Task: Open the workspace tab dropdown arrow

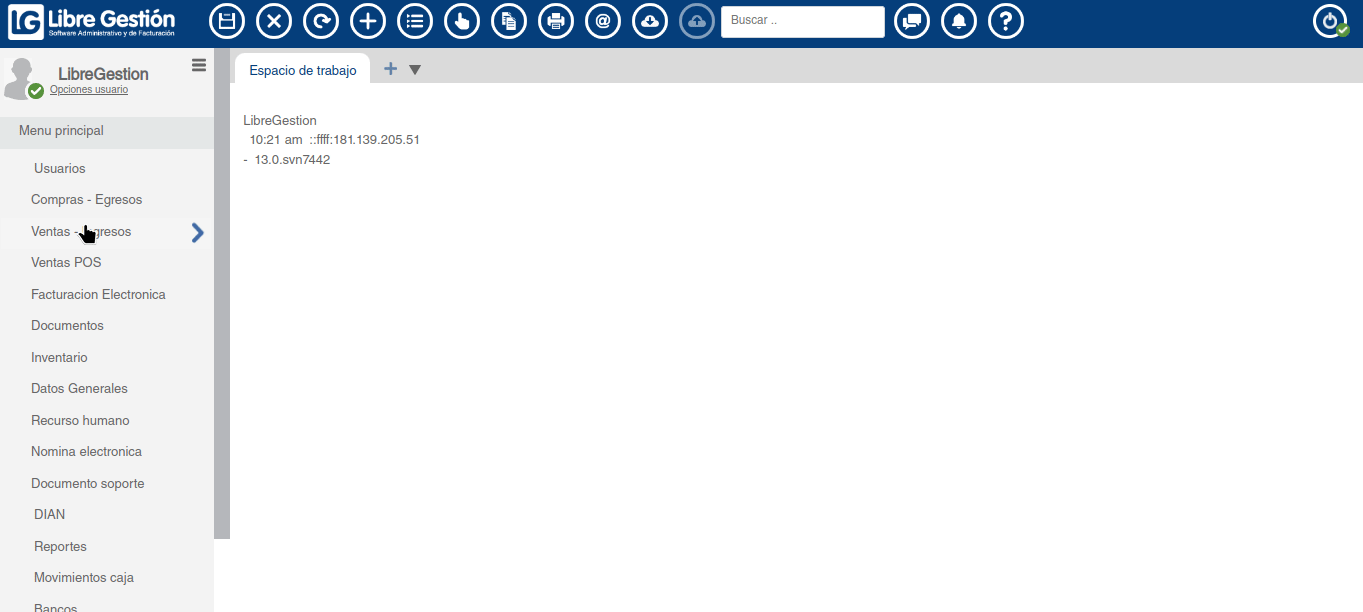Action: 415,69
